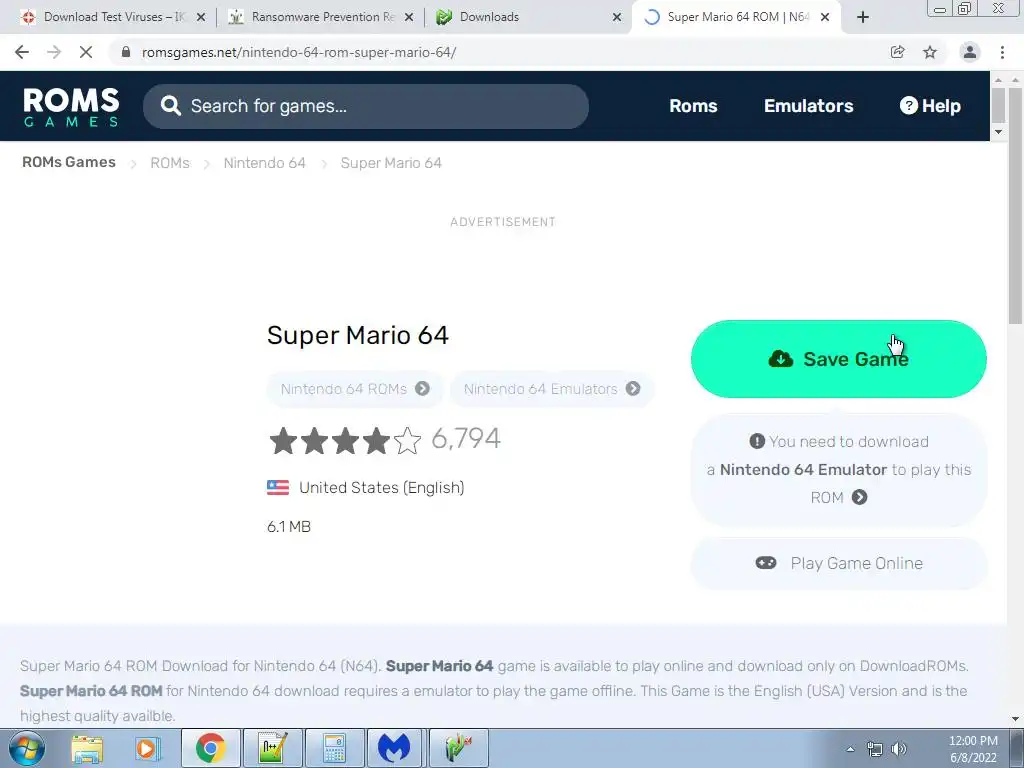Go to ROMs Games breadcrumb
1024x768 pixels.
pos(69,162)
